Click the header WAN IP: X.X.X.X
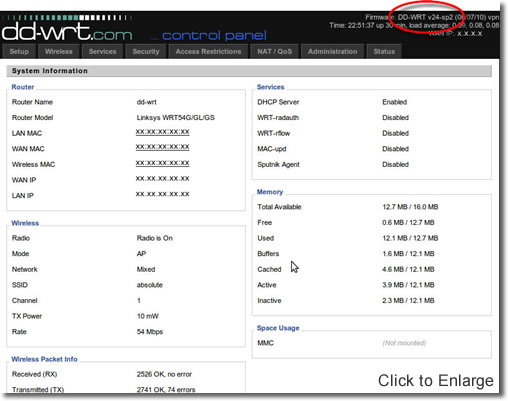Viewport: 508px width, 401px height. (x=455, y=34)
